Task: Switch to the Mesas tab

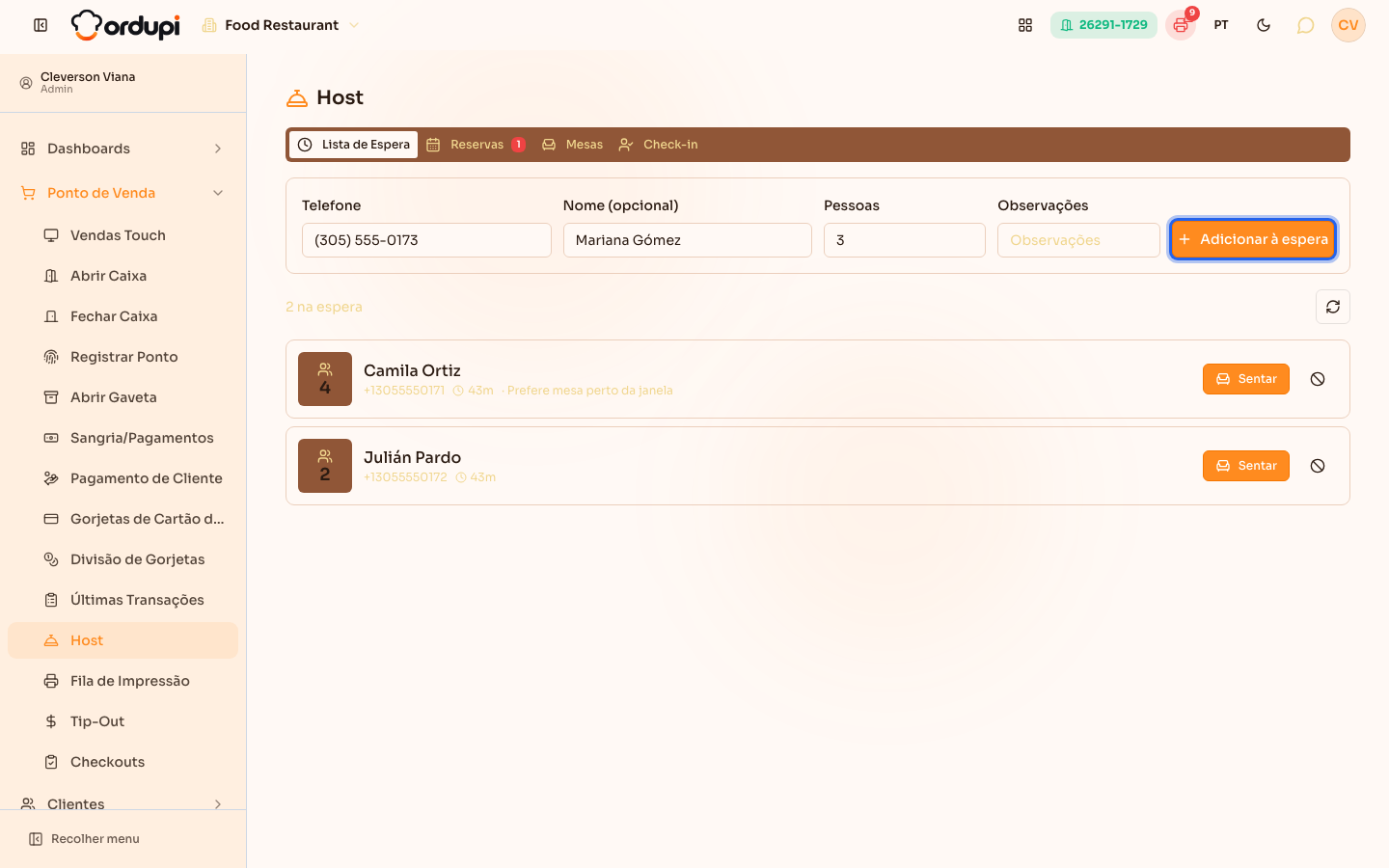Action: (573, 145)
